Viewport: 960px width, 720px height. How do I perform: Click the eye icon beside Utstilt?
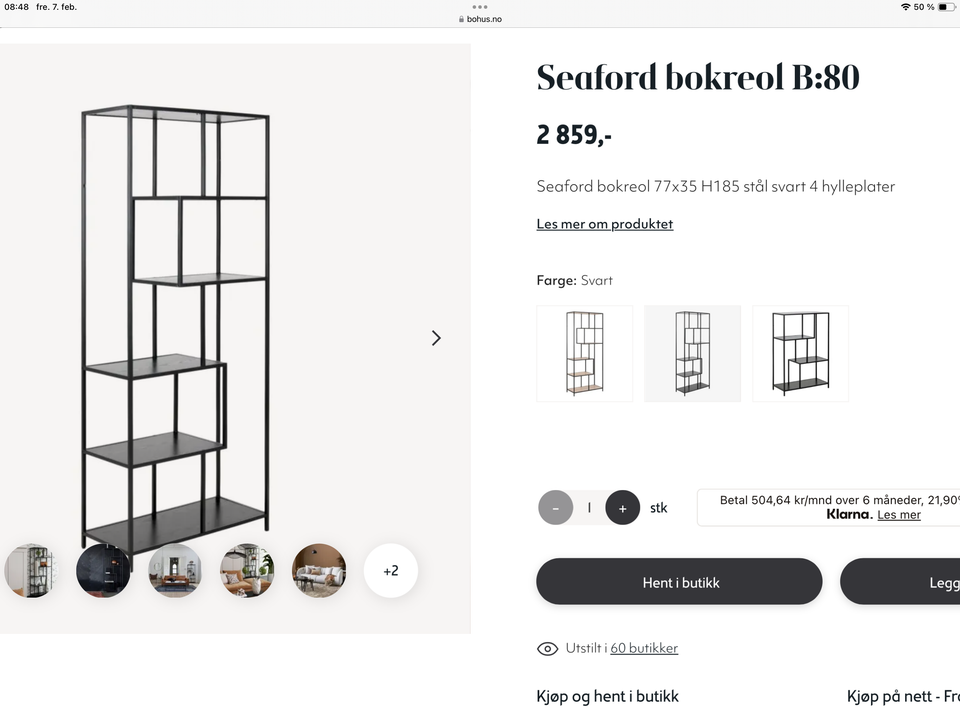(547, 649)
